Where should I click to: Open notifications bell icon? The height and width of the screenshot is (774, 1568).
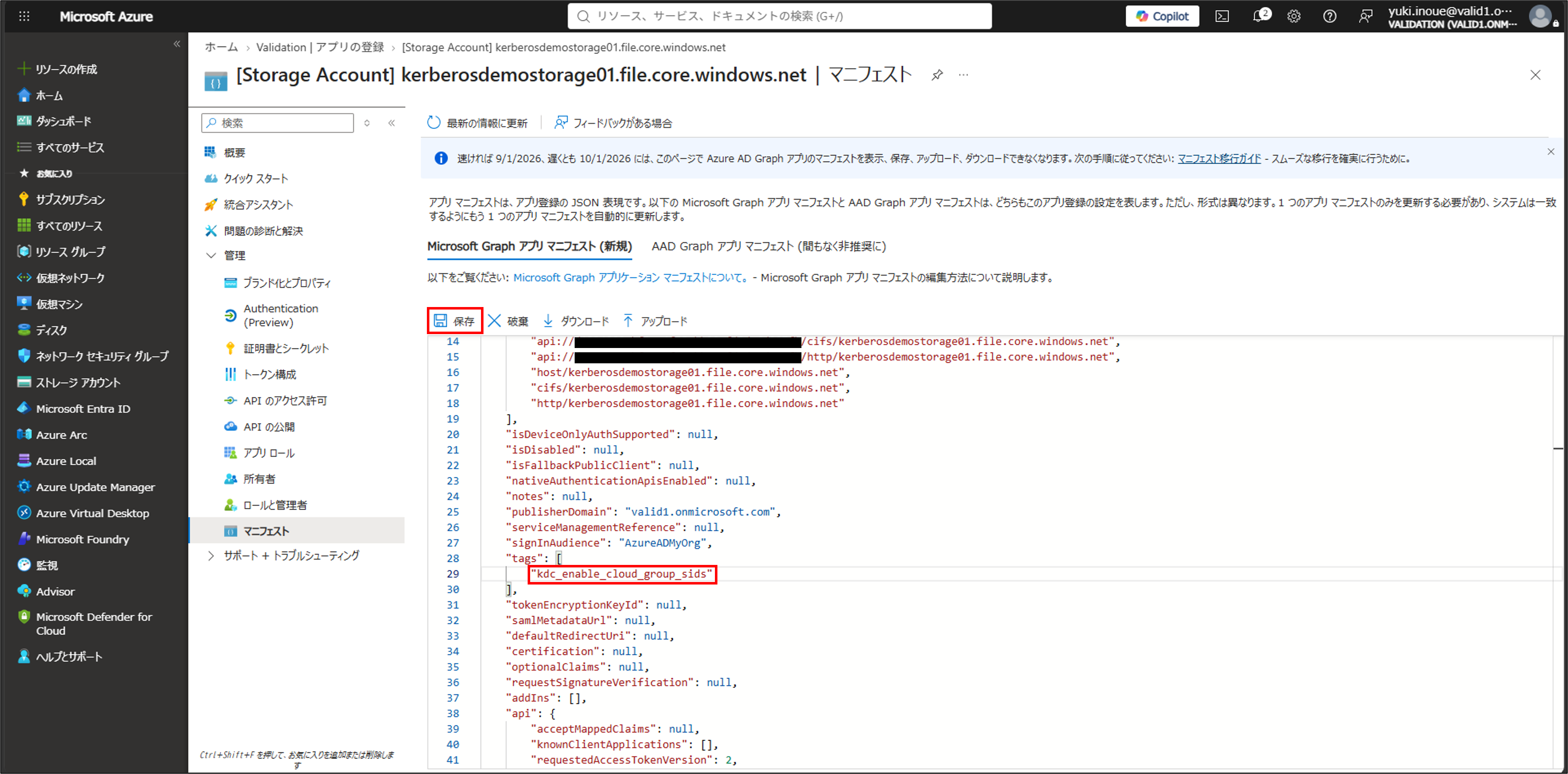click(1259, 16)
